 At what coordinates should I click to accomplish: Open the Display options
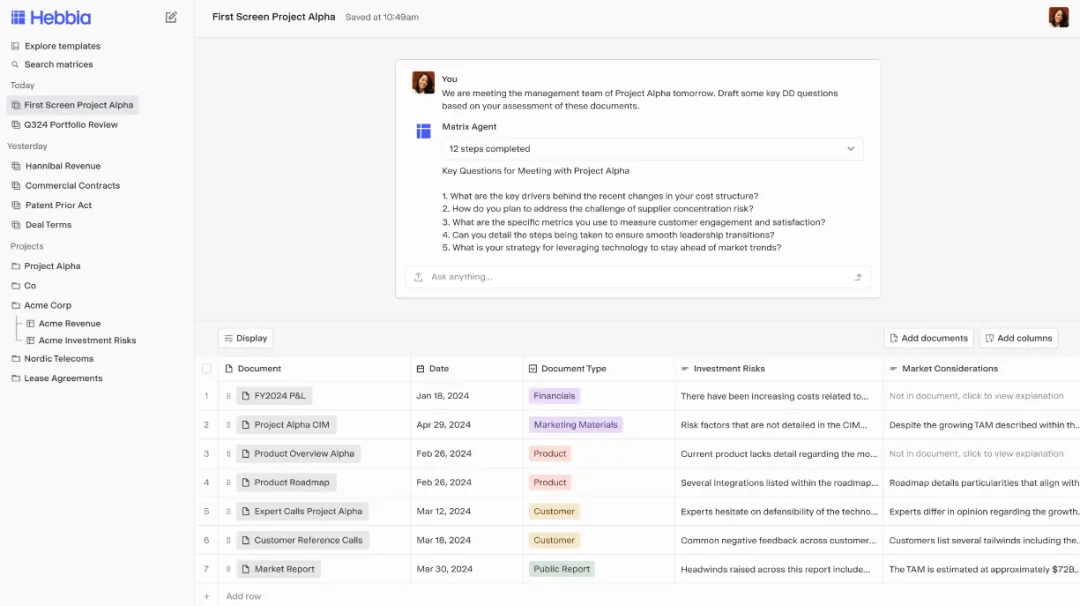[246, 339]
